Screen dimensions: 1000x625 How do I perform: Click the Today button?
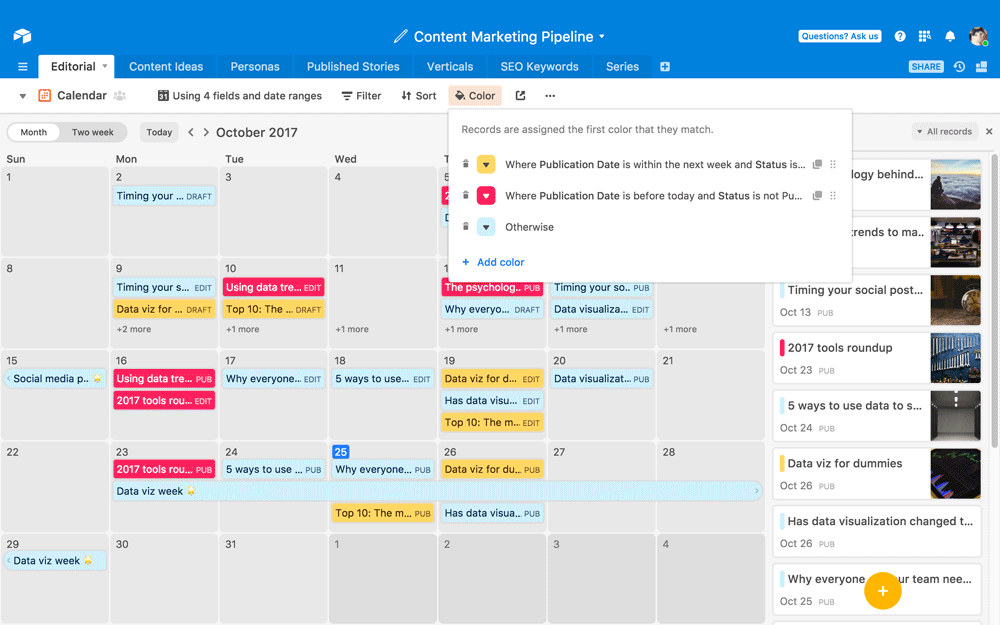(159, 132)
